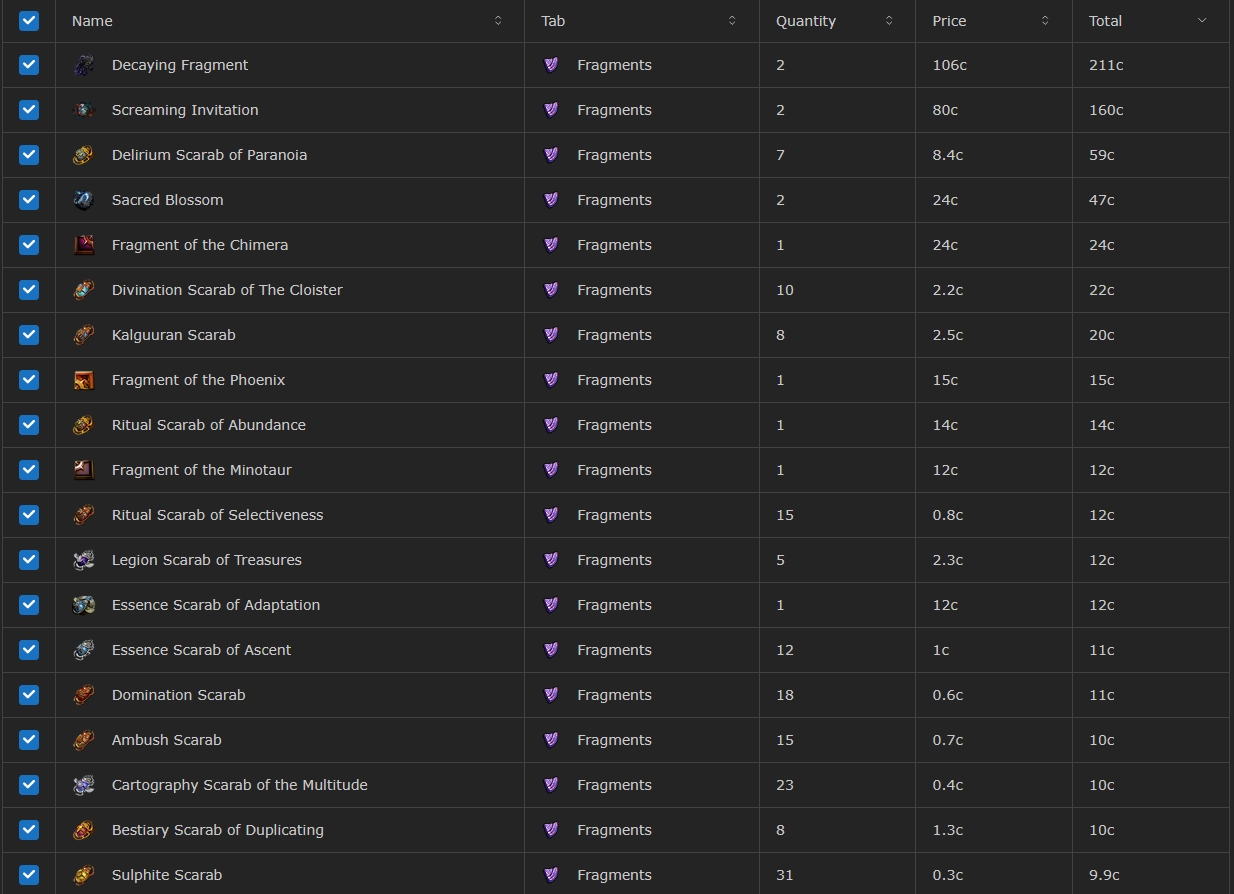Click the Sulphite Scarab item icon
This screenshot has width=1234, height=894.
(x=84, y=875)
